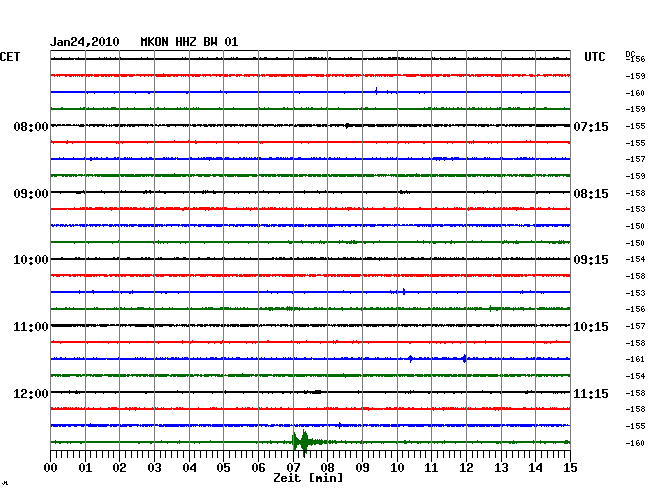Click the 08 minute axis tick label
The image size is (650, 494).
point(327,467)
